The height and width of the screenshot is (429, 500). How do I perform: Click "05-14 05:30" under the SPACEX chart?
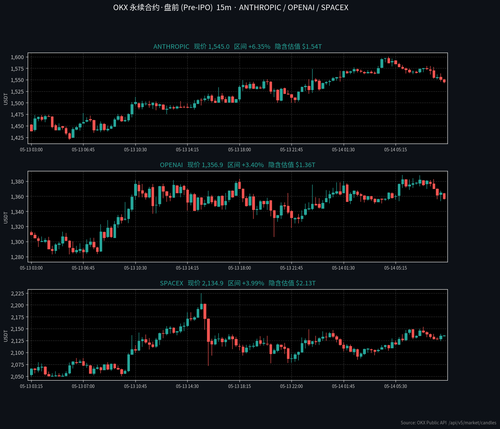pyautogui.click(x=395, y=386)
